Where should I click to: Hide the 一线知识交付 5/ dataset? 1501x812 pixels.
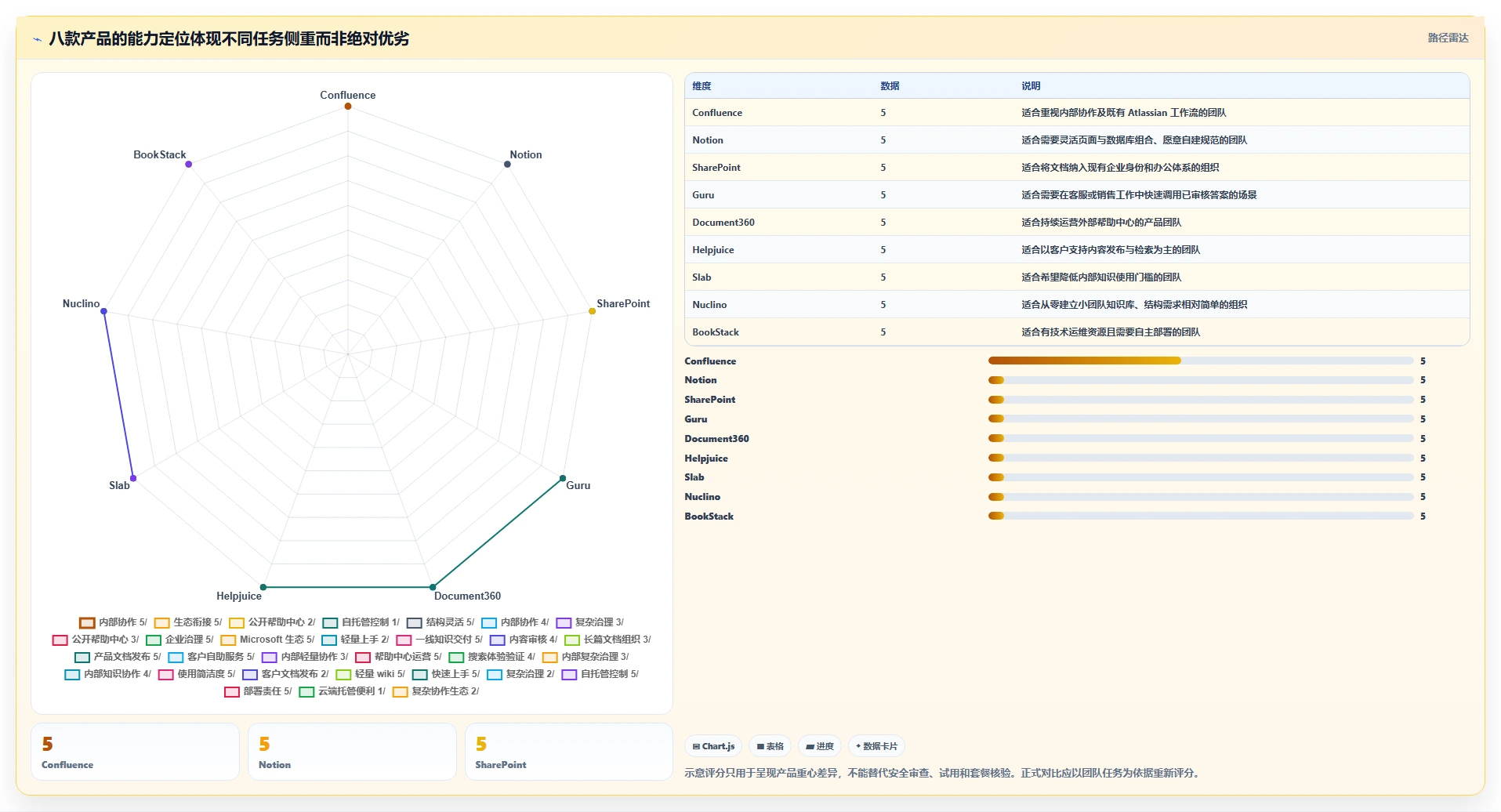tap(440, 640)
